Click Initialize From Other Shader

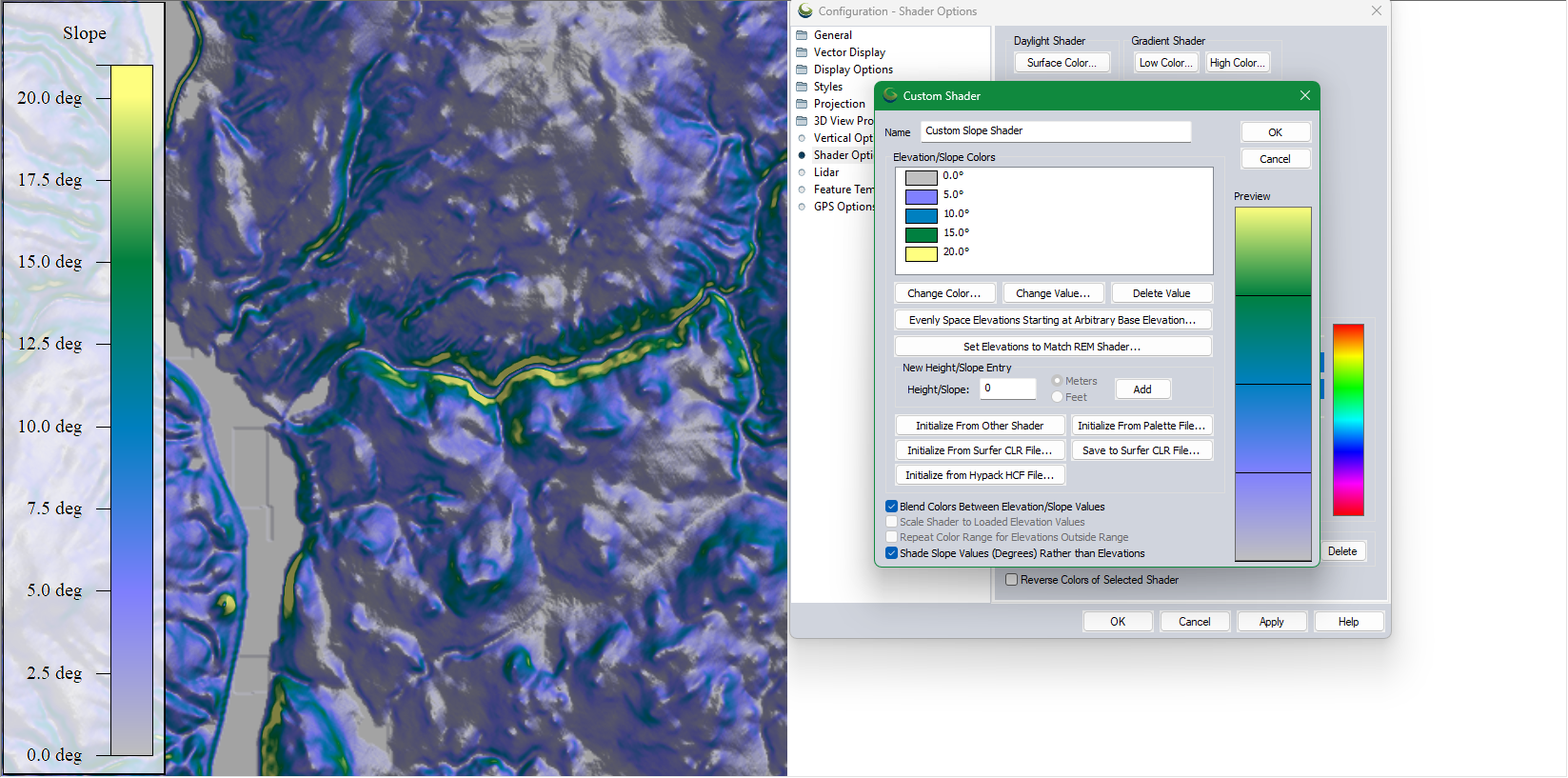pyautogui.click(x=980, y=426)
